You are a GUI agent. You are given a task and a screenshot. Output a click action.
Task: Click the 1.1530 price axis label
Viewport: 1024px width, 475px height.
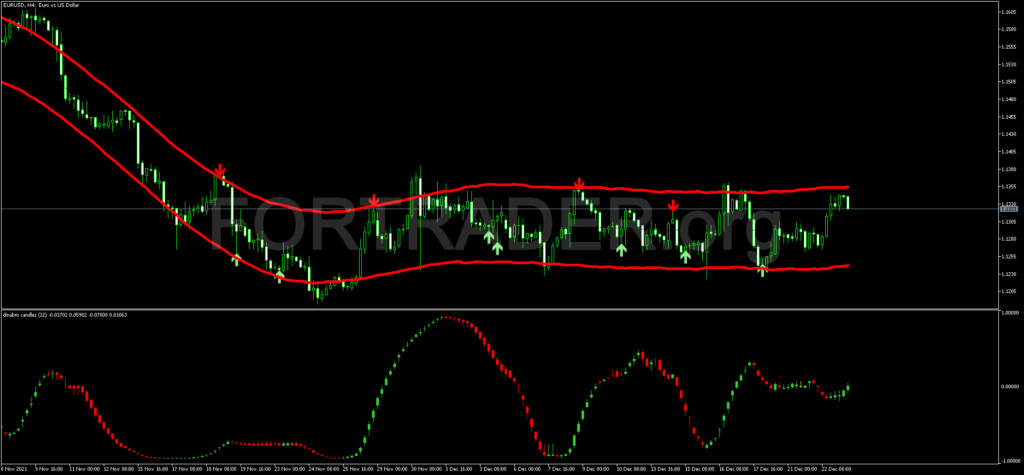[1007, 64]
